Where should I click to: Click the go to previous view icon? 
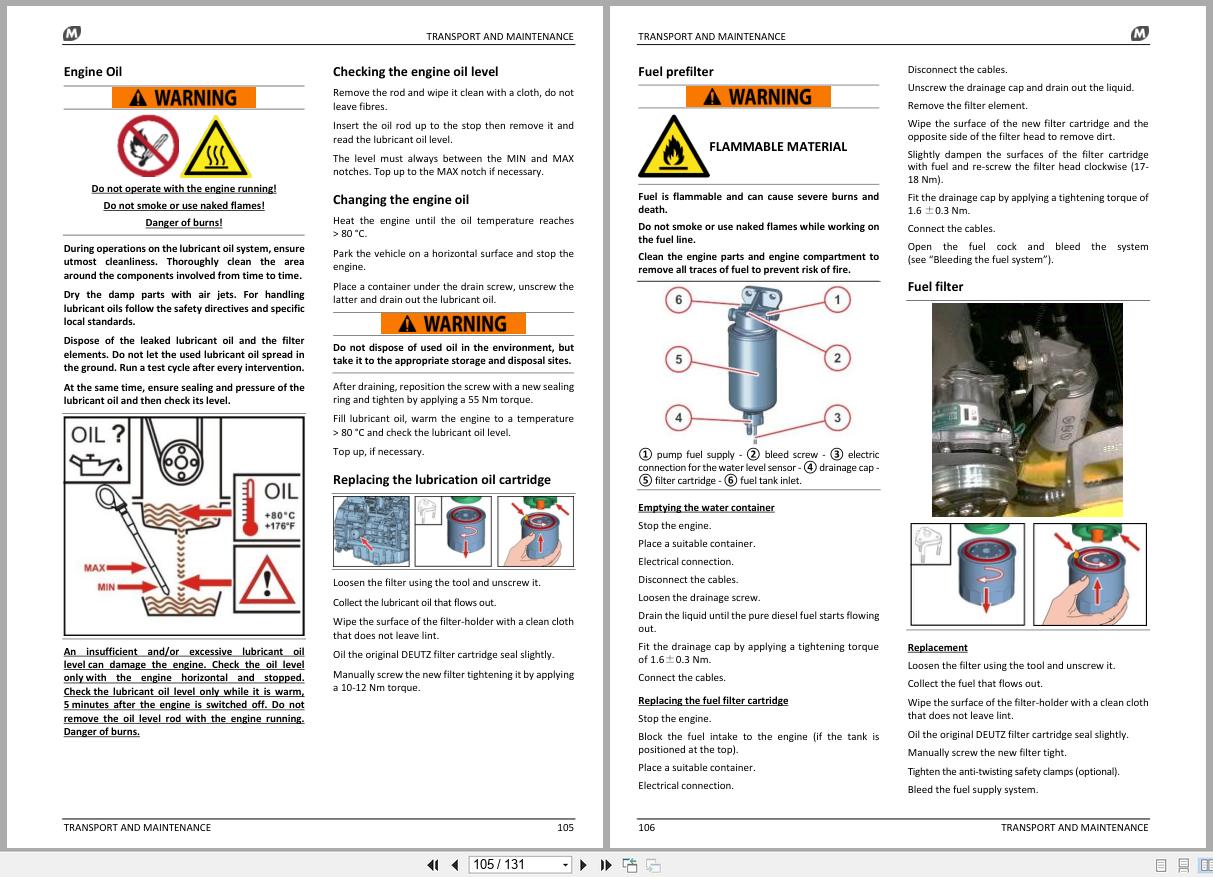[630, 865]
